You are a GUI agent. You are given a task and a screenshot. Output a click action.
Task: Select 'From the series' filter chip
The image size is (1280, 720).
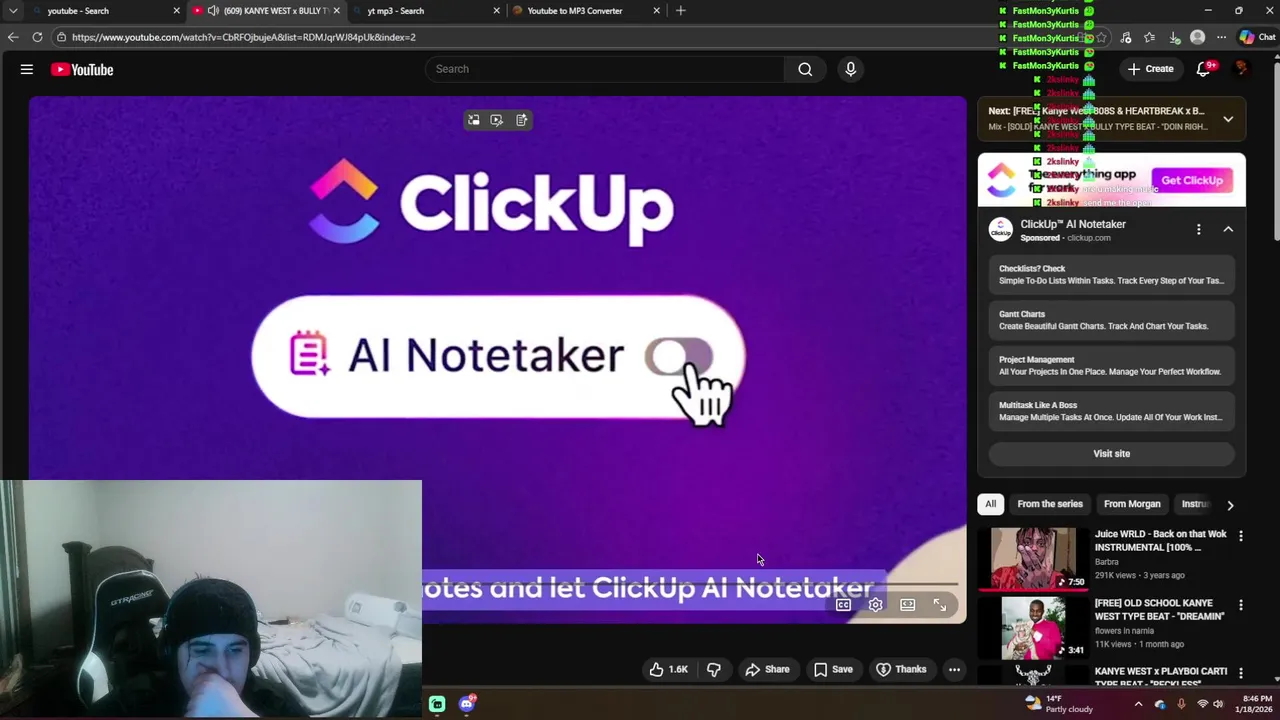[1050, 504]
